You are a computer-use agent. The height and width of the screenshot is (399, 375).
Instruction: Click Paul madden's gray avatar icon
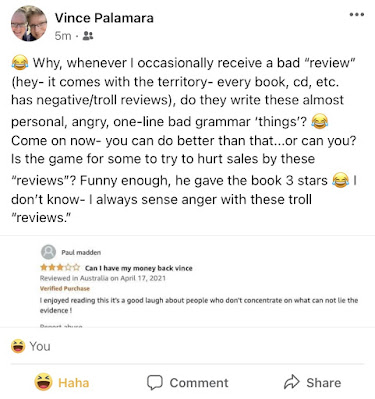pos(49,252)
